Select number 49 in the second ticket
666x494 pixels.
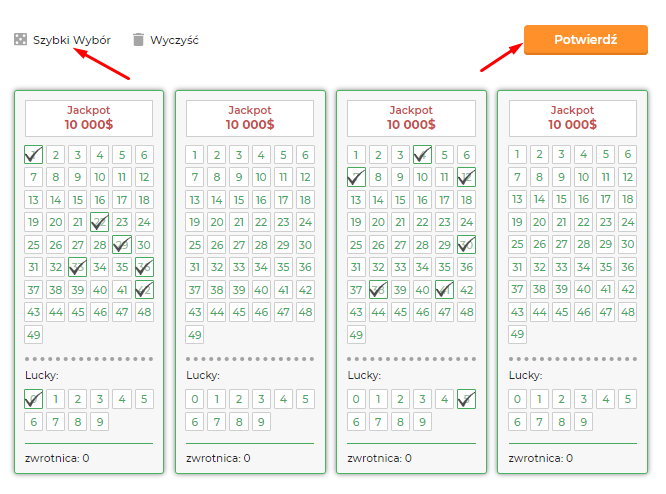(x=195, y=335)
